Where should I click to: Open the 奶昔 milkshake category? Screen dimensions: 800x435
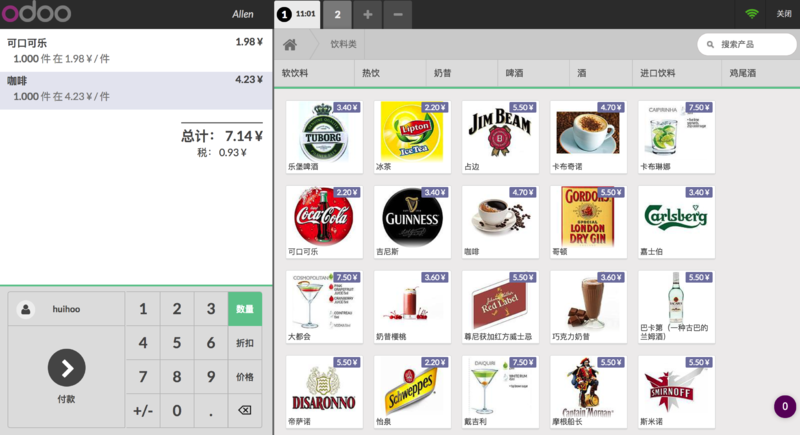click(x=462, y=73)
